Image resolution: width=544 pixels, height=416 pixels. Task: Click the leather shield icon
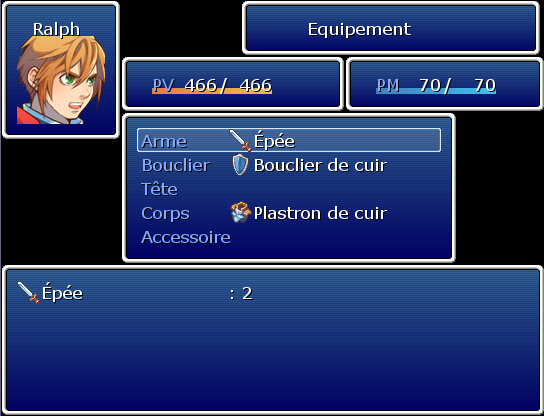click(x=240, y=164)
